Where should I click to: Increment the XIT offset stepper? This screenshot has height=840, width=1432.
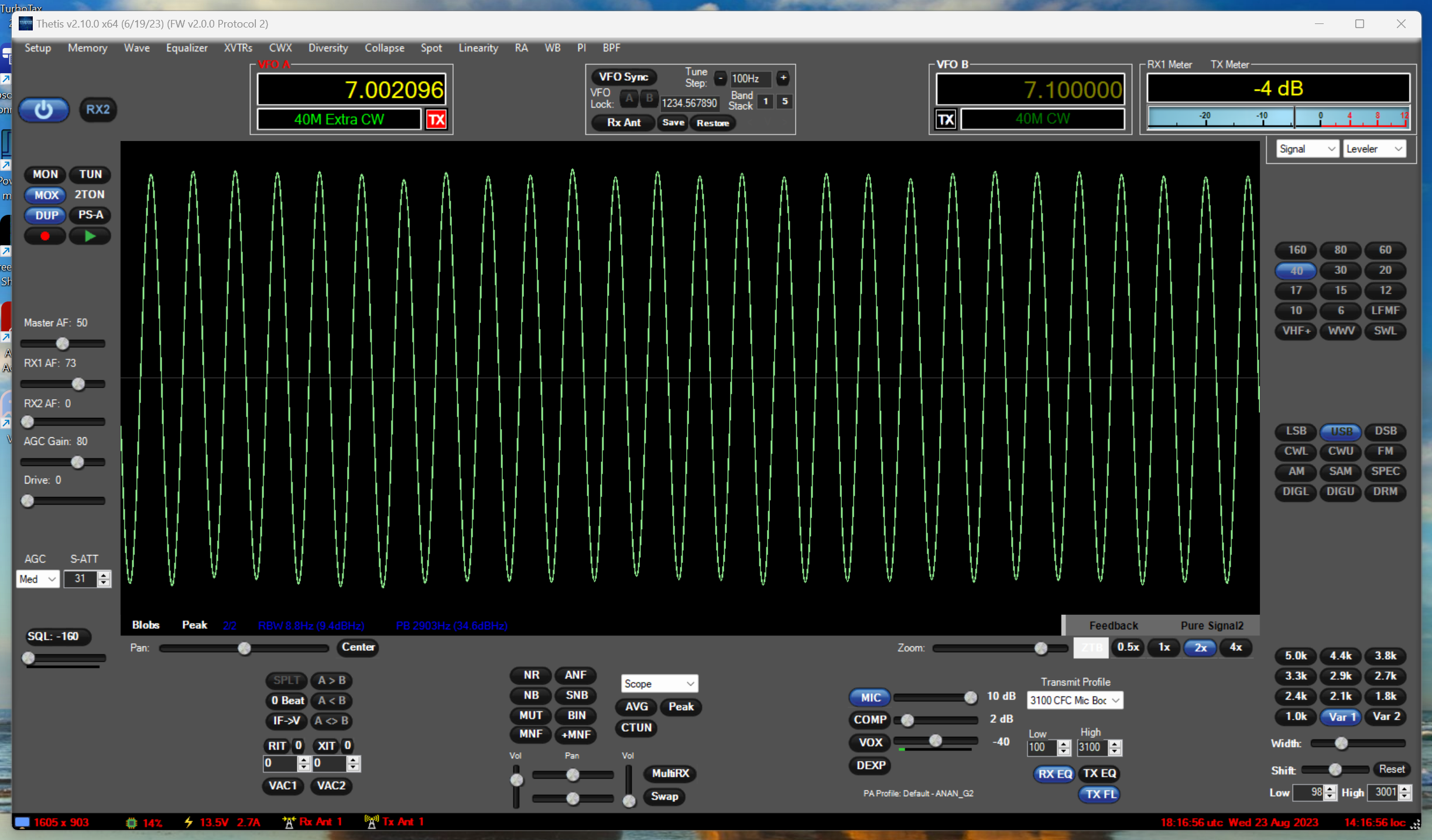point(352,760)
